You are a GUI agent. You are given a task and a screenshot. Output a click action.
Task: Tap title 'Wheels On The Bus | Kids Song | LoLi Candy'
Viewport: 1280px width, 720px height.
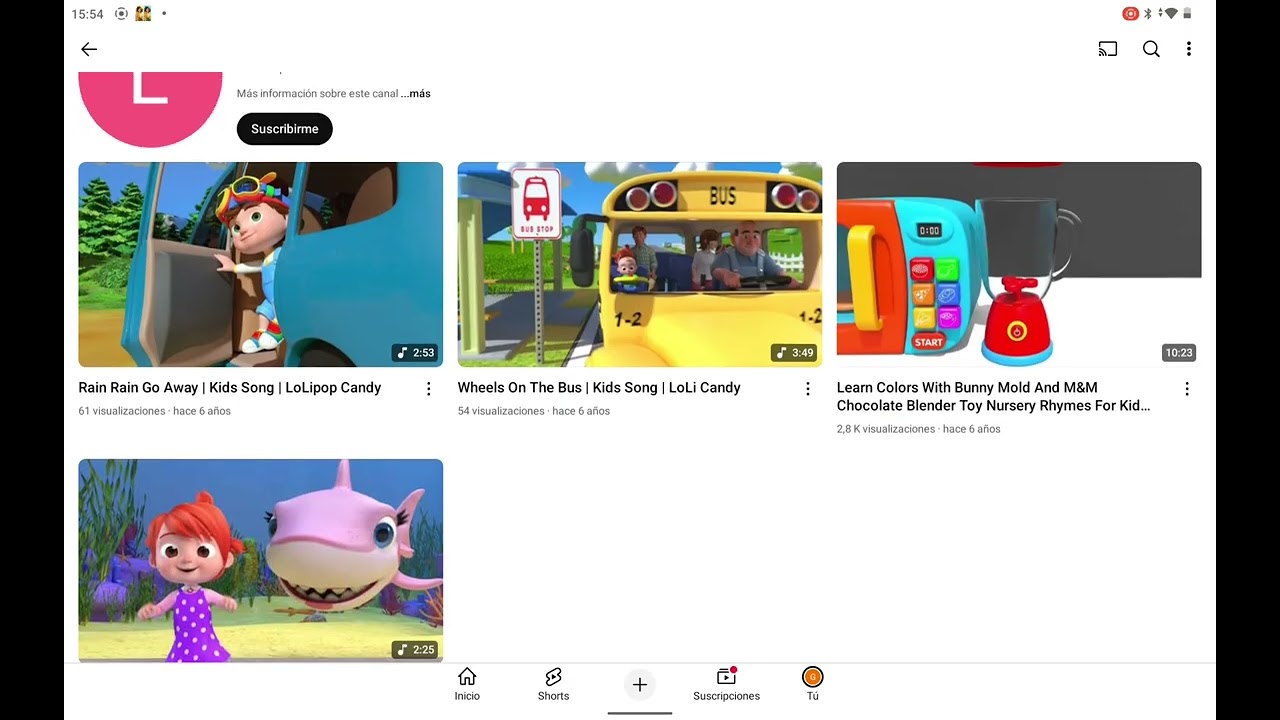pos(599,388)
